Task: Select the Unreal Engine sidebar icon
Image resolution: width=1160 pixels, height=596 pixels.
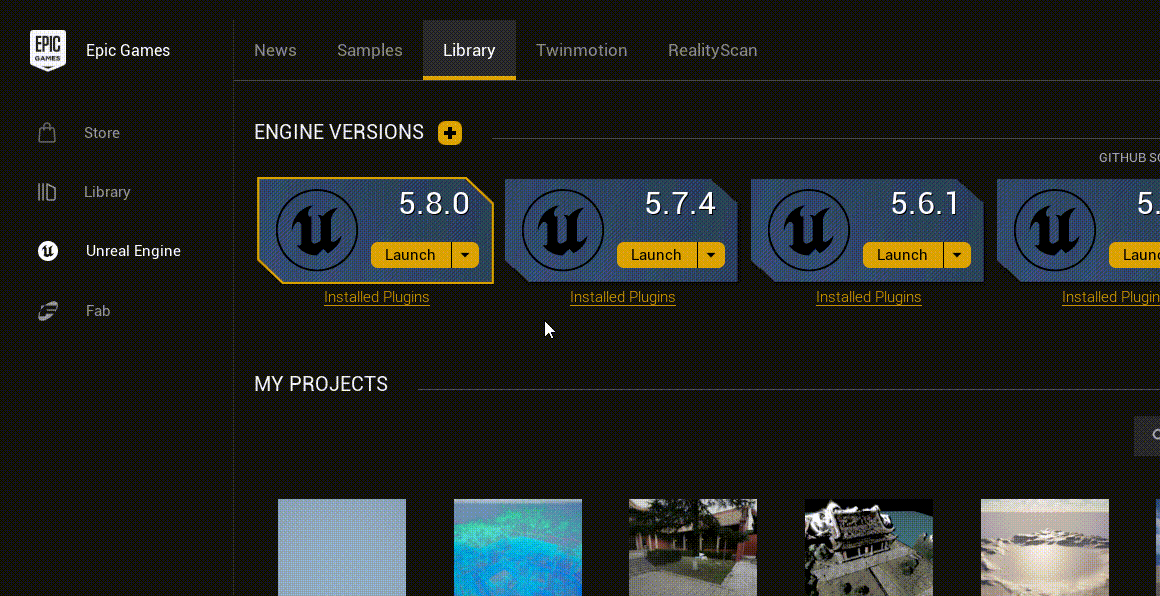Action: 48,251
